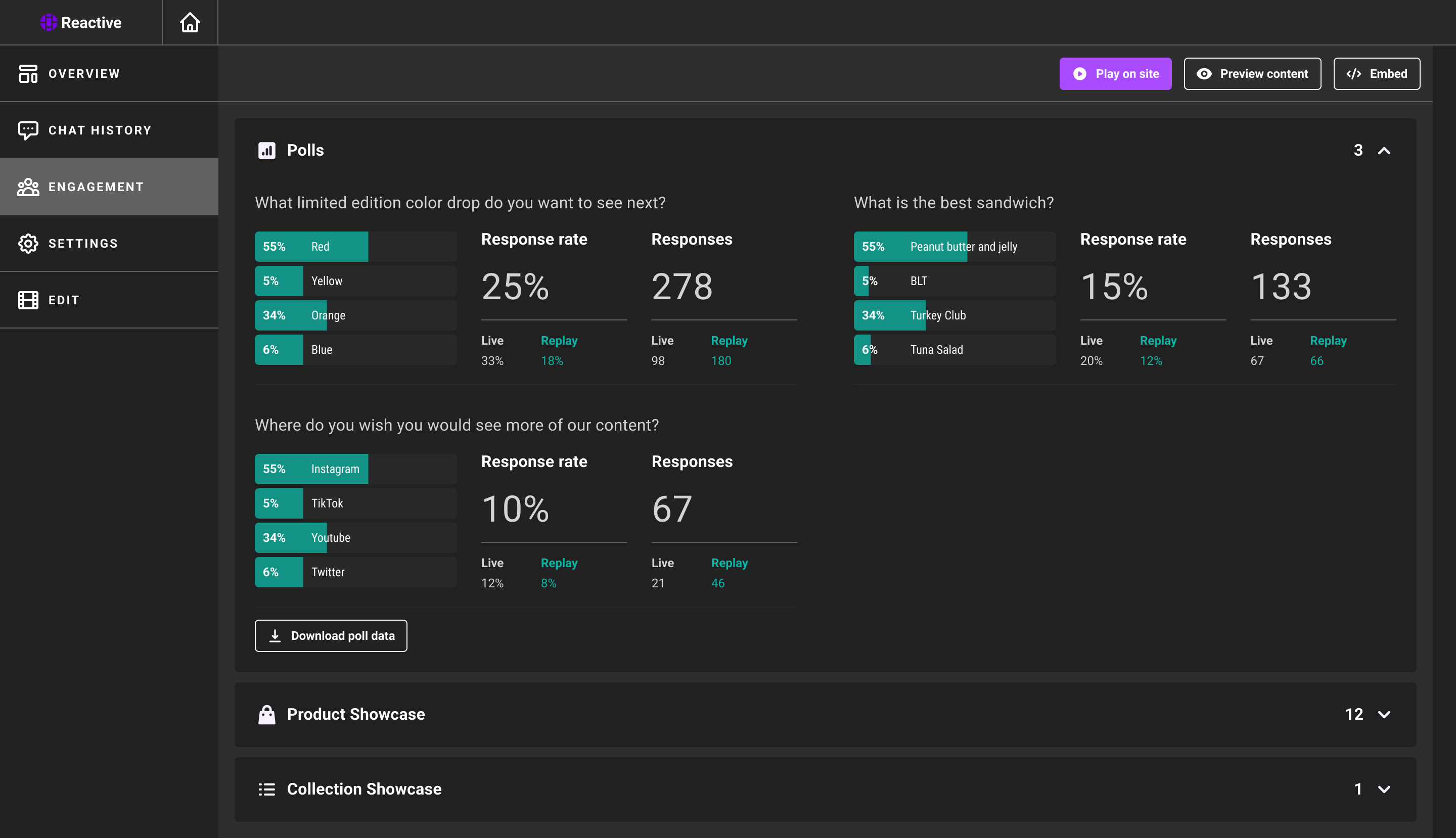Click the Embed code button

pyautogui.click(x=1376, y=74)
